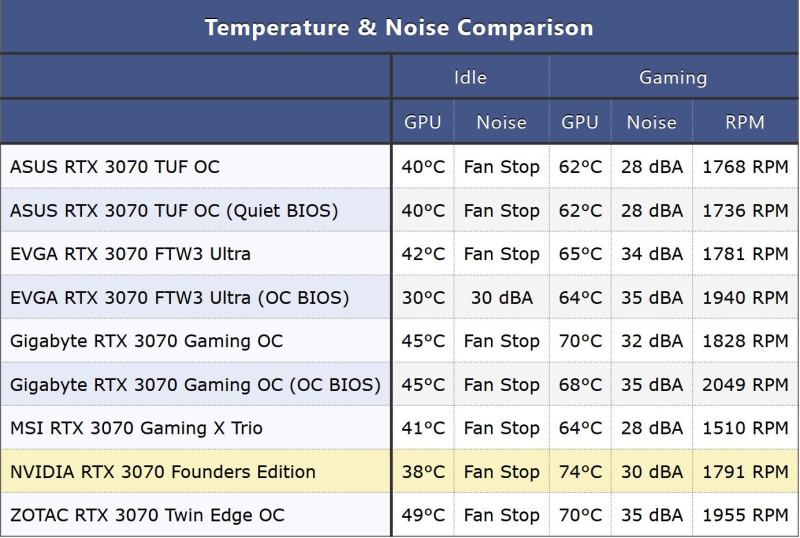Select the 2049 RPM value cell
The image size is (800, 538).
click(x=745, y=384)
